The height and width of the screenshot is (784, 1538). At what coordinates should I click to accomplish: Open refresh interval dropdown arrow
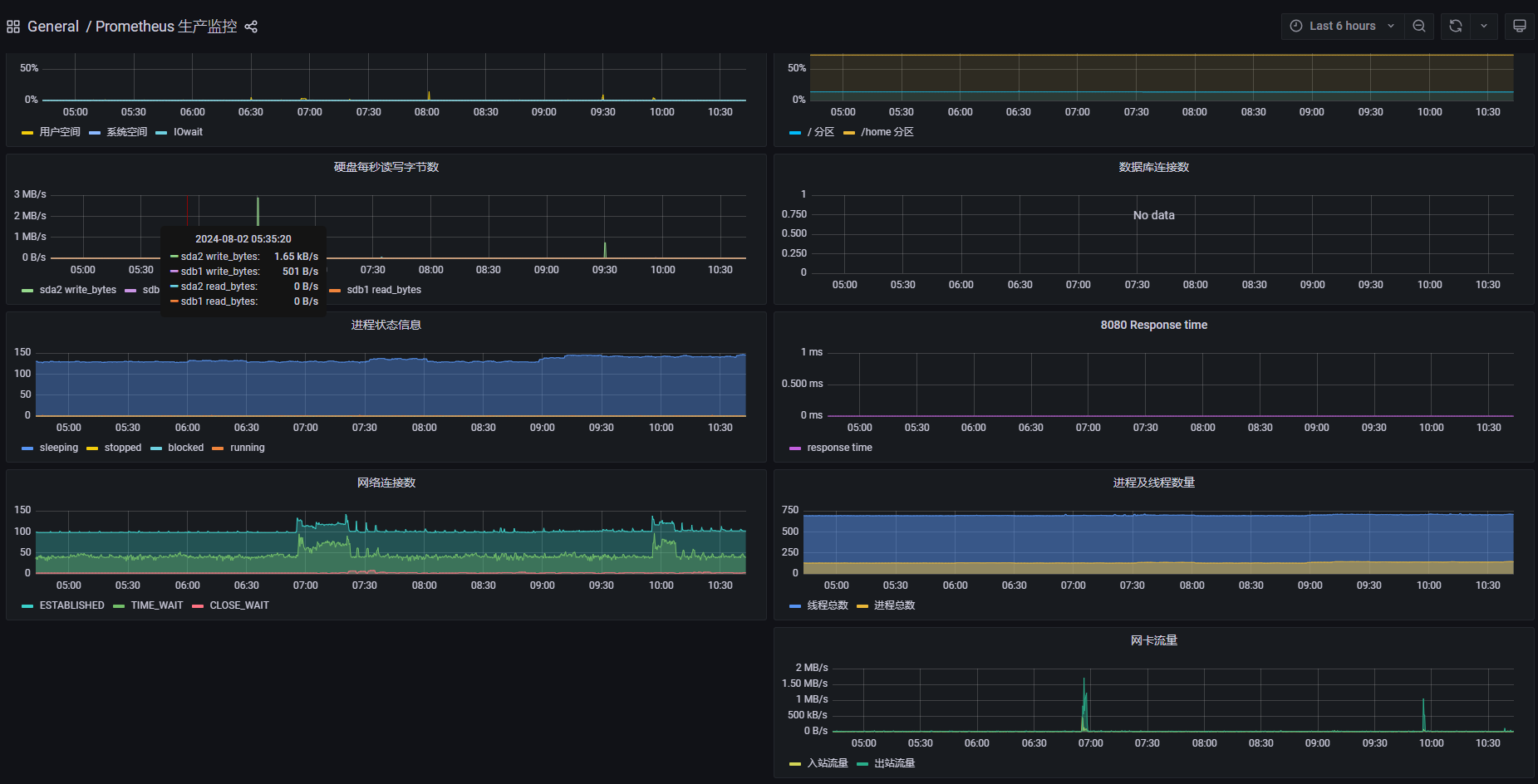1484,26
